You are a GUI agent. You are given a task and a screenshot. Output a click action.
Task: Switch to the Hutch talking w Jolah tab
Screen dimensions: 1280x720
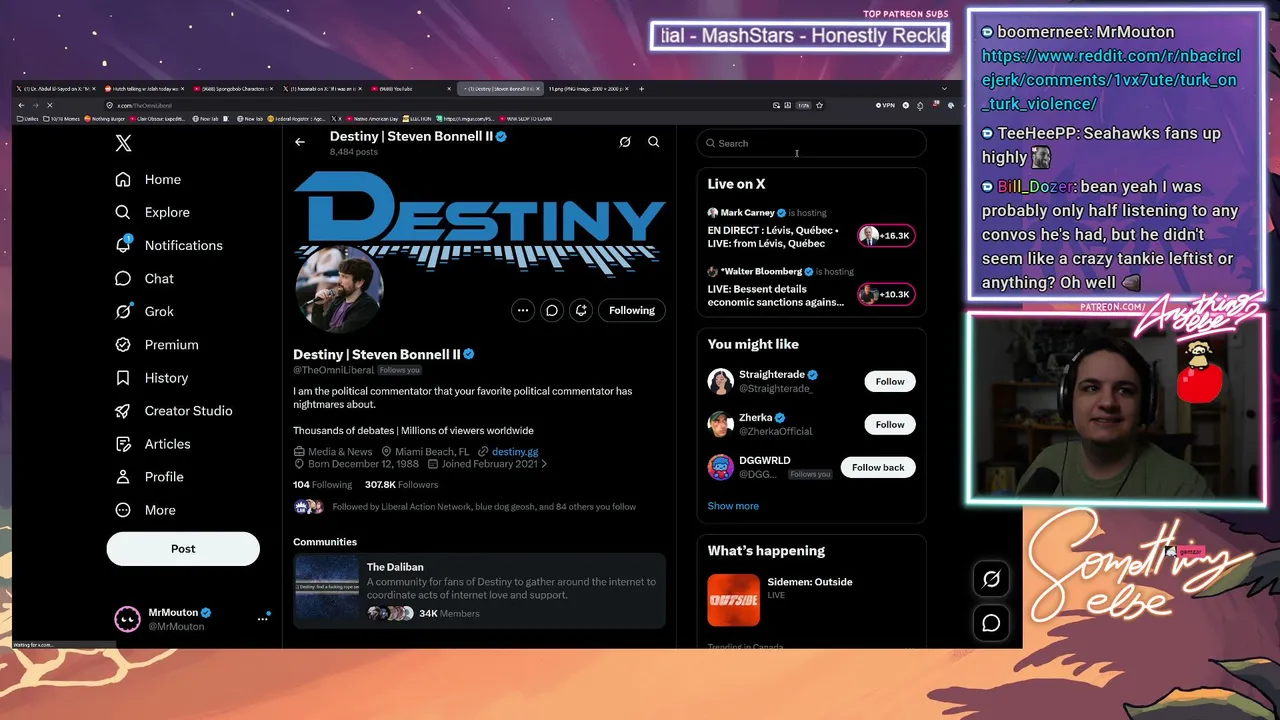click(x=143, y=88)
